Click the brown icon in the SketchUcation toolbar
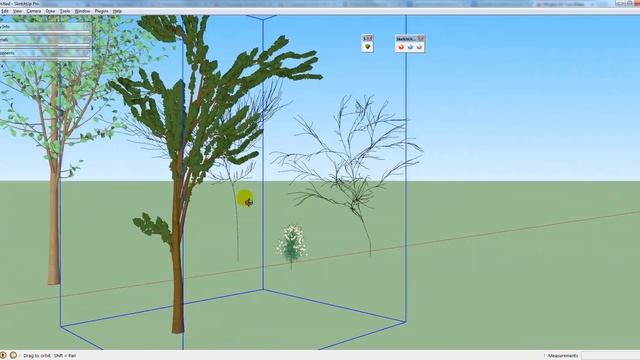640x360 pixels. pyautogui.click(x=419, y=47)
